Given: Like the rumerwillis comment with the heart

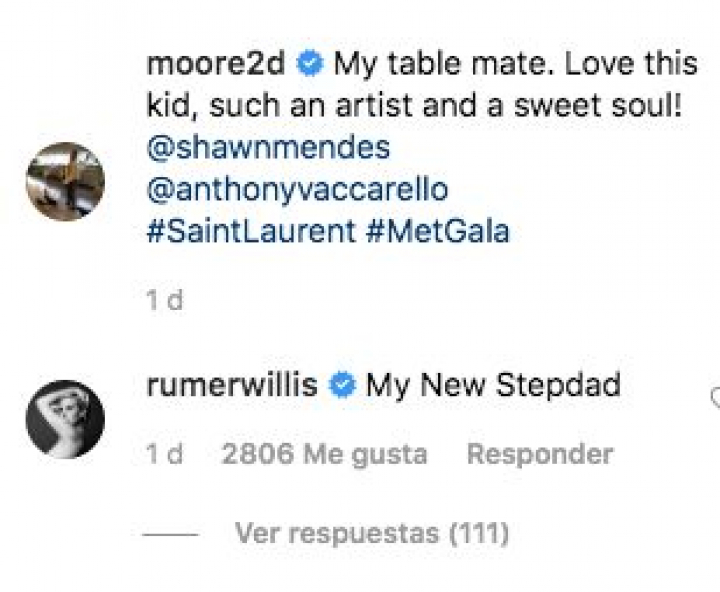Looking at the screenshot, I should (714, 398).
